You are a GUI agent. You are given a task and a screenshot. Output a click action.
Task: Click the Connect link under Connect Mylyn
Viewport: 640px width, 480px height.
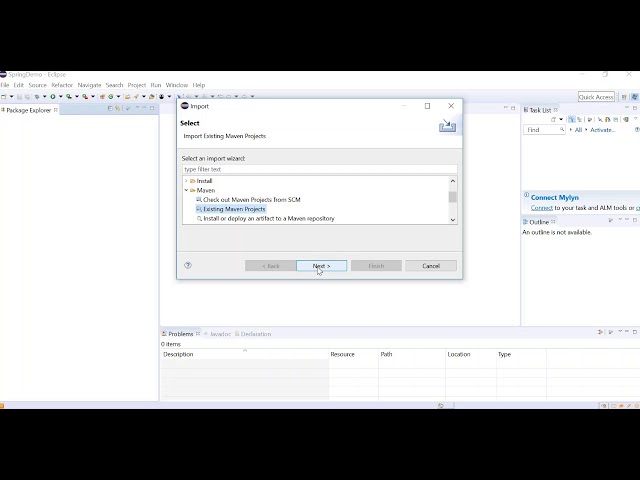[542, 208]
